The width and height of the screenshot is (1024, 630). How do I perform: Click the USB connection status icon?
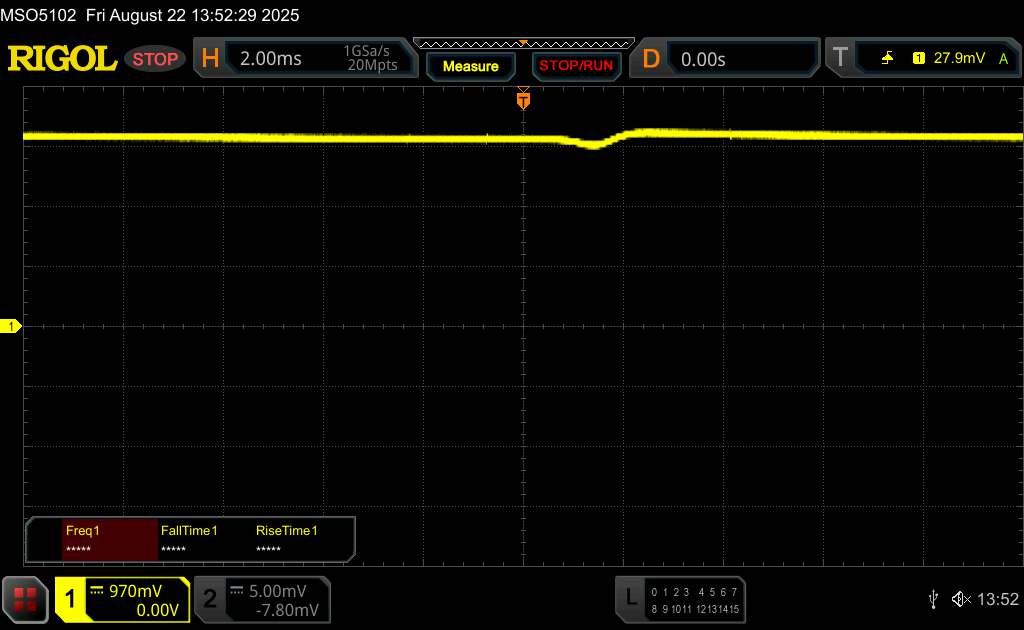pos(933,599)
